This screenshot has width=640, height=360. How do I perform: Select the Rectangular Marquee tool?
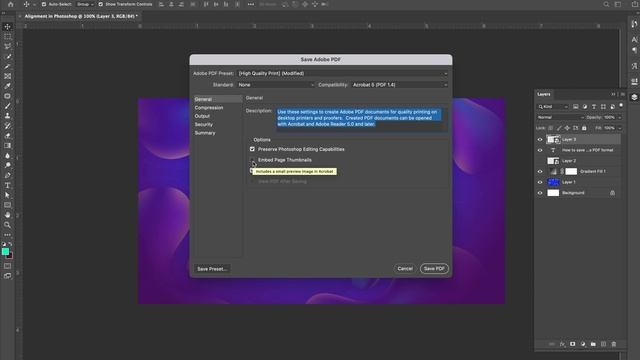7,37
